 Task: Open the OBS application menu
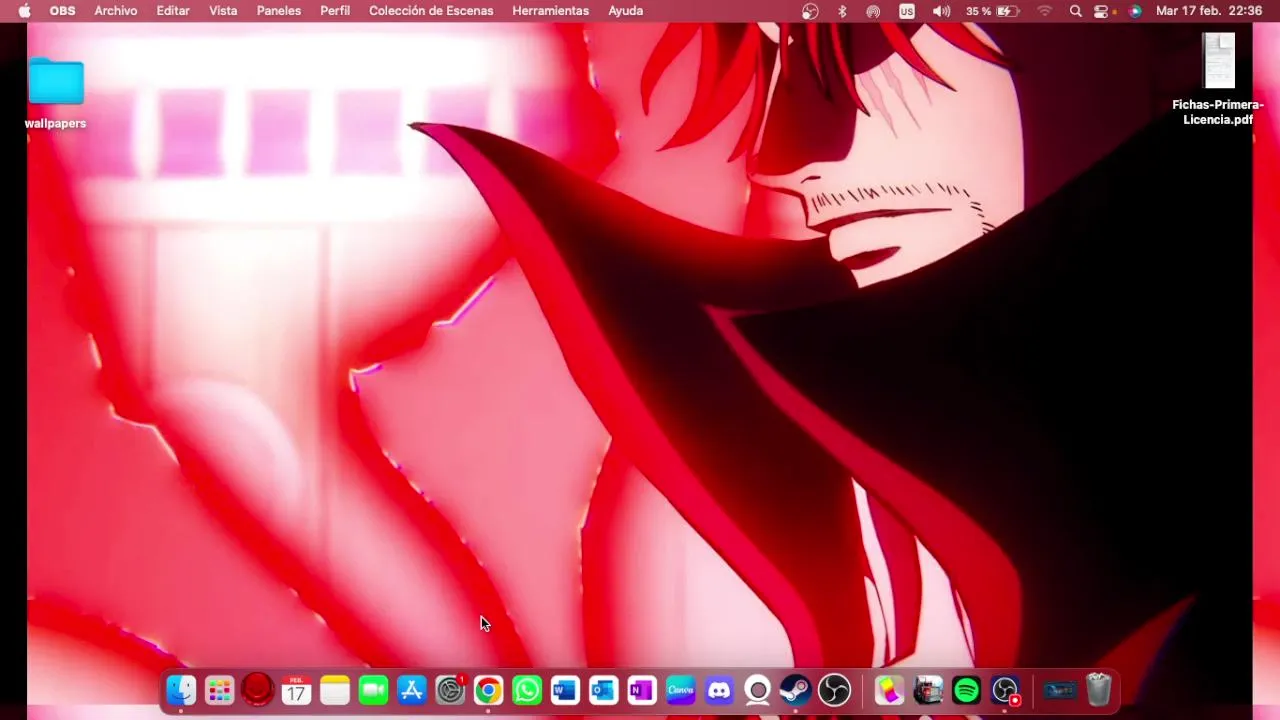click(62, 11)
